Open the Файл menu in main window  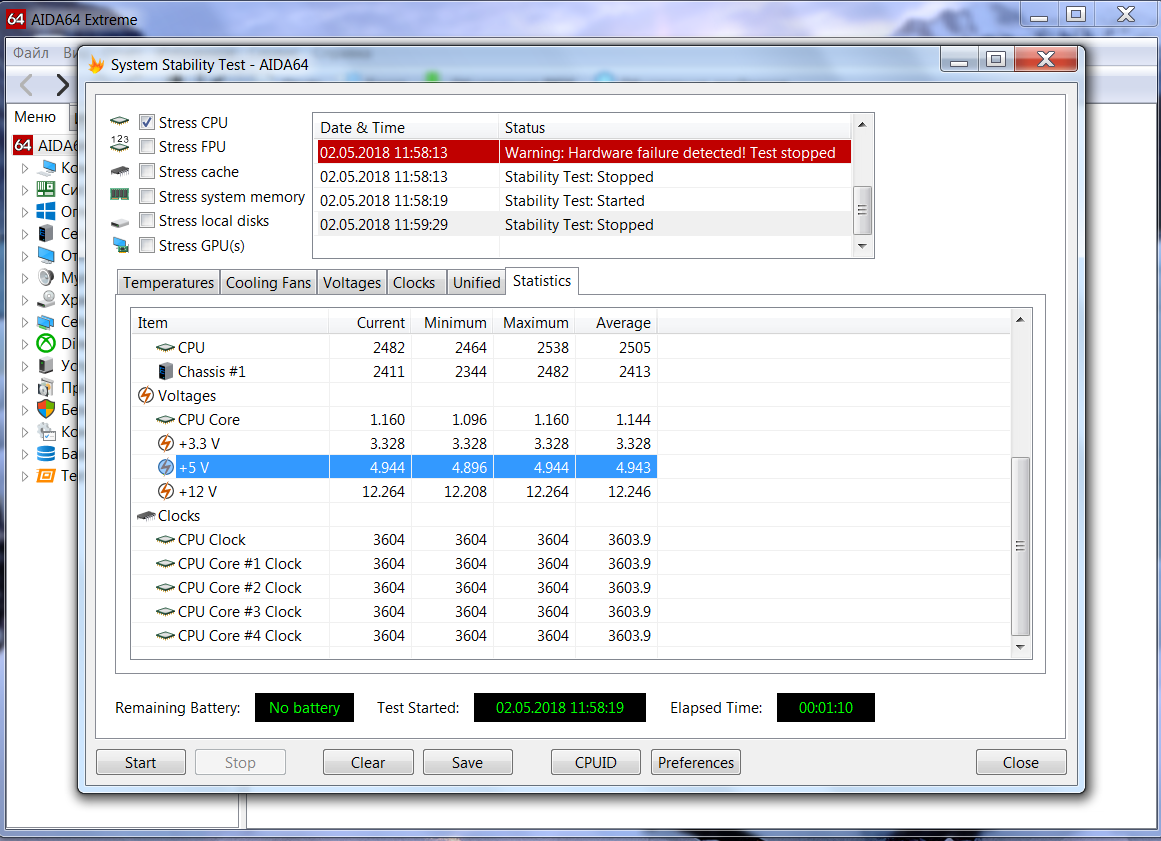click(x=31, y=53)
